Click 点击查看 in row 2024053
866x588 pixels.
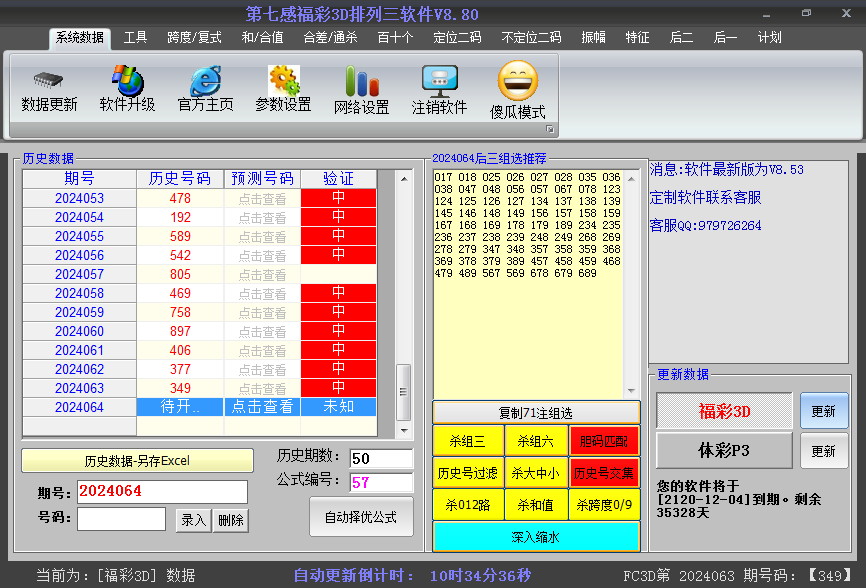262,199
